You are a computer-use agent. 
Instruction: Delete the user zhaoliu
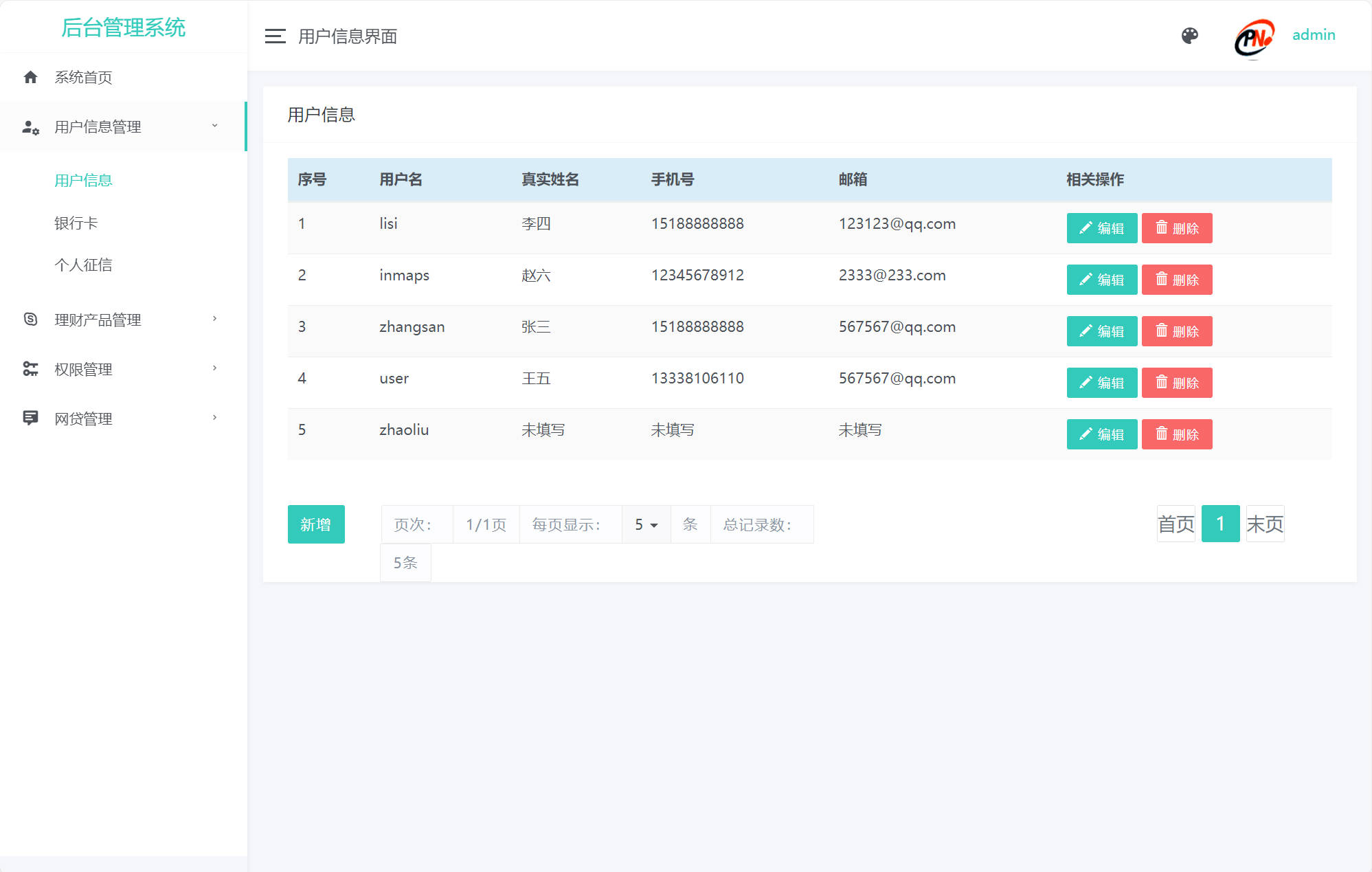(1177, 434)
